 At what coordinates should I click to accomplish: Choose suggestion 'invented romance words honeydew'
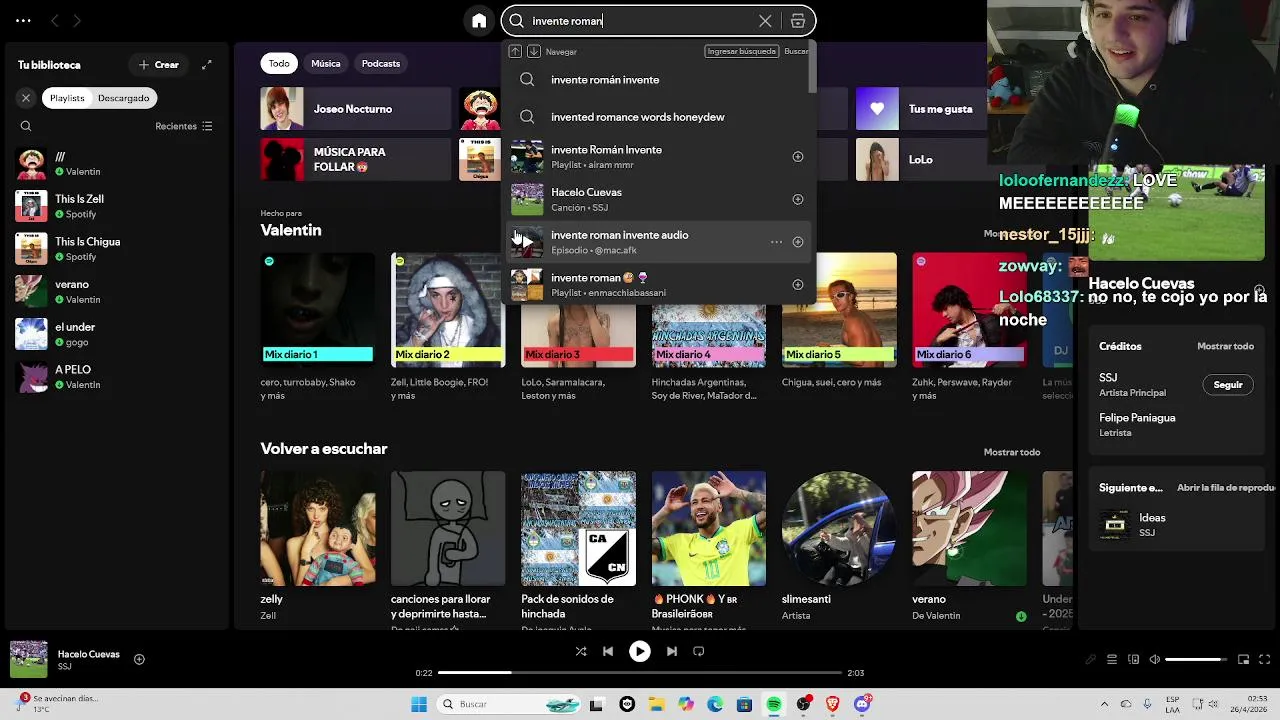[x=658, y=117]
